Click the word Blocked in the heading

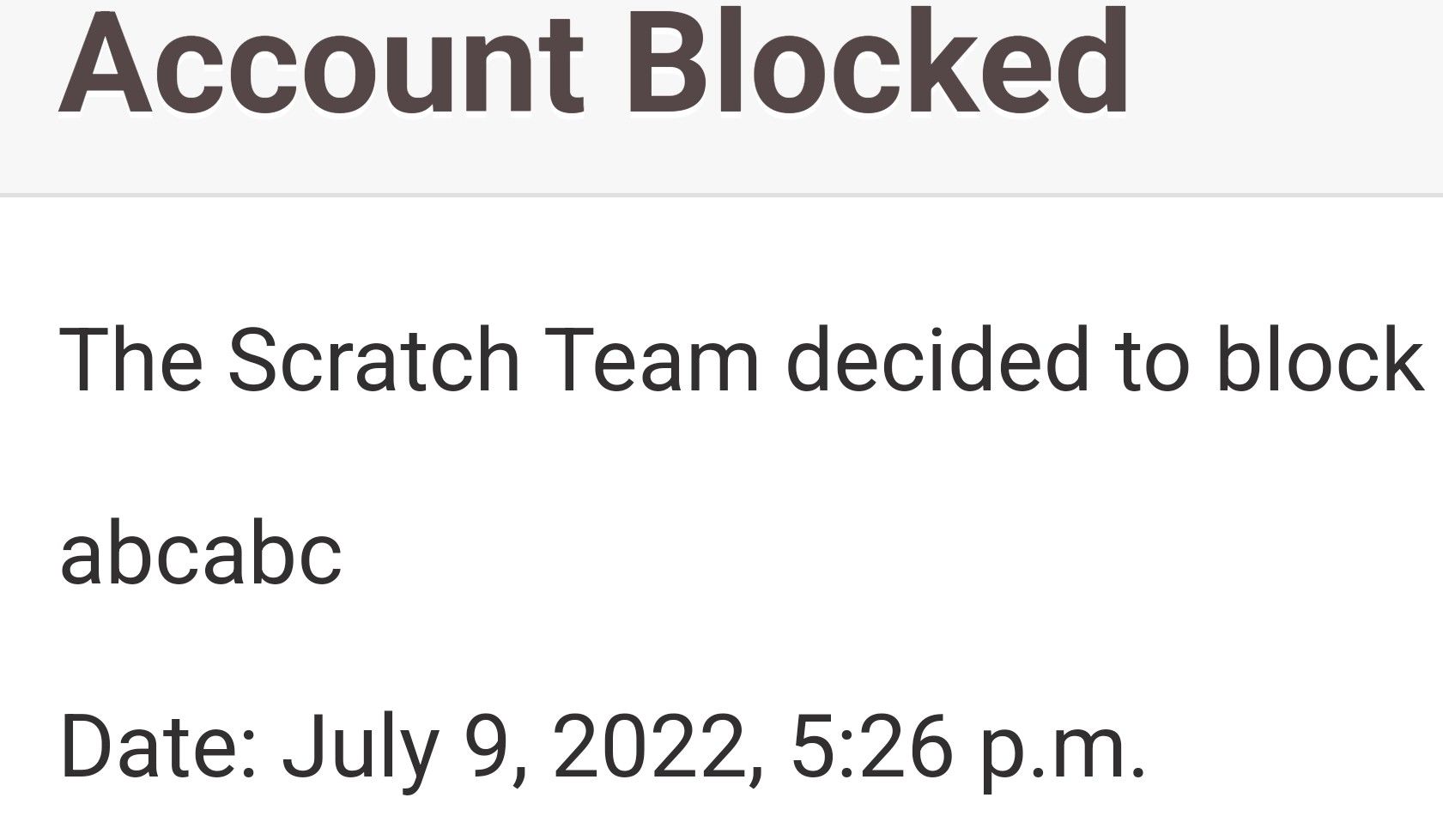pyautogui.click(x=877, y=63)
